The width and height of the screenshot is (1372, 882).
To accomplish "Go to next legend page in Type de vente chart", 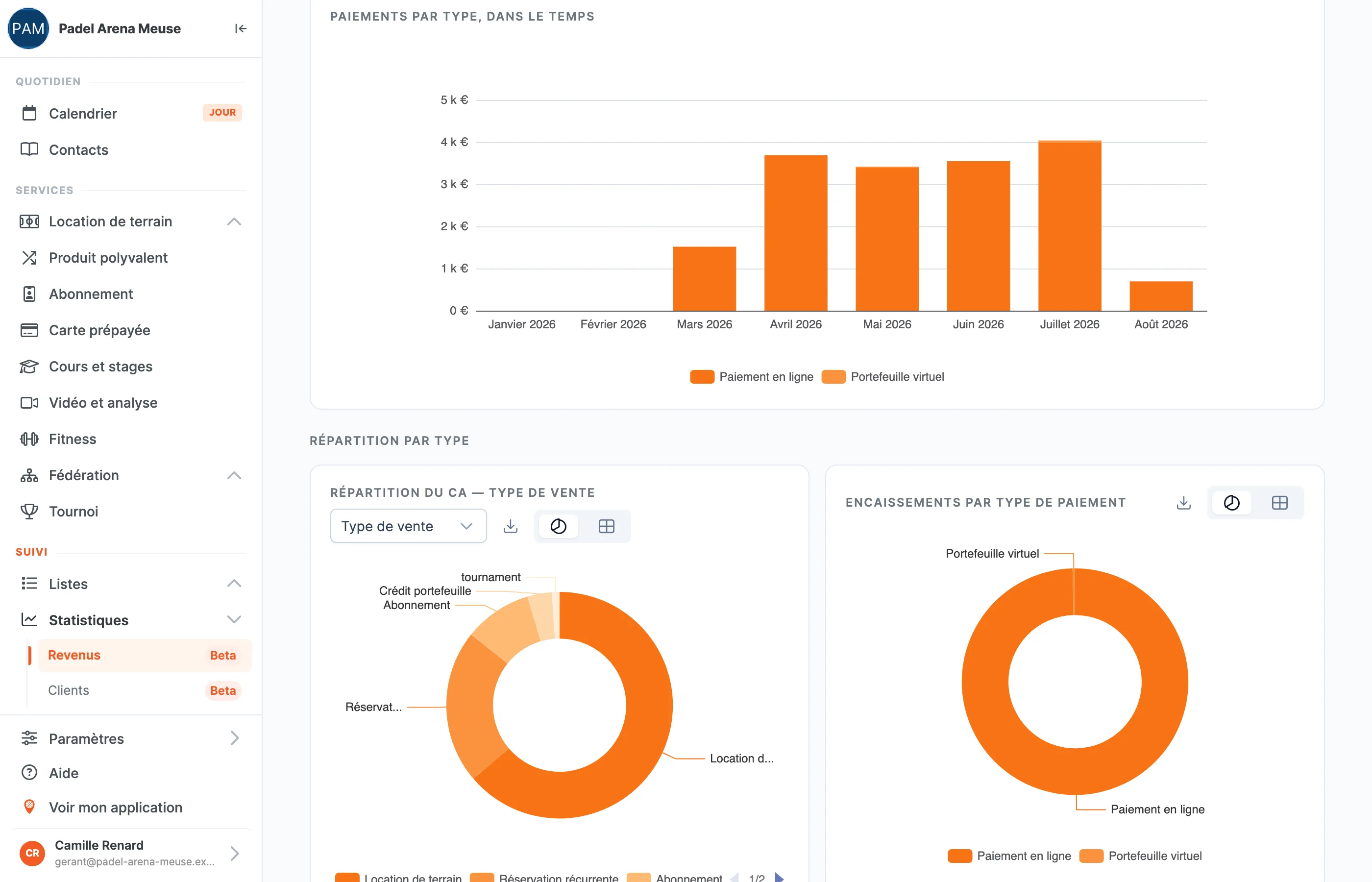I will click(x=779, y=878).
